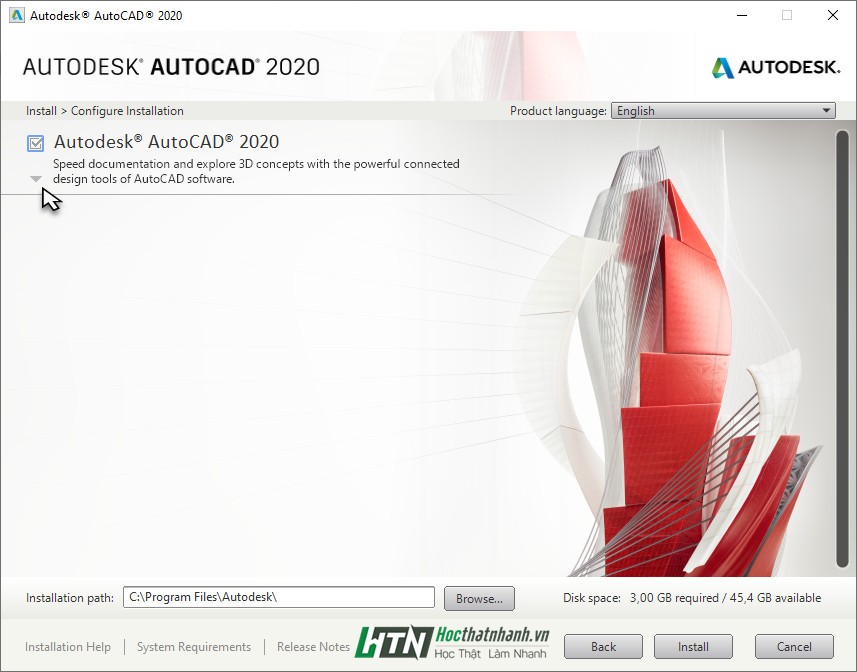This screenshot has width=857, height=672.
Task: Click the Autodesk logo in the header
Action: coord(776,67)
